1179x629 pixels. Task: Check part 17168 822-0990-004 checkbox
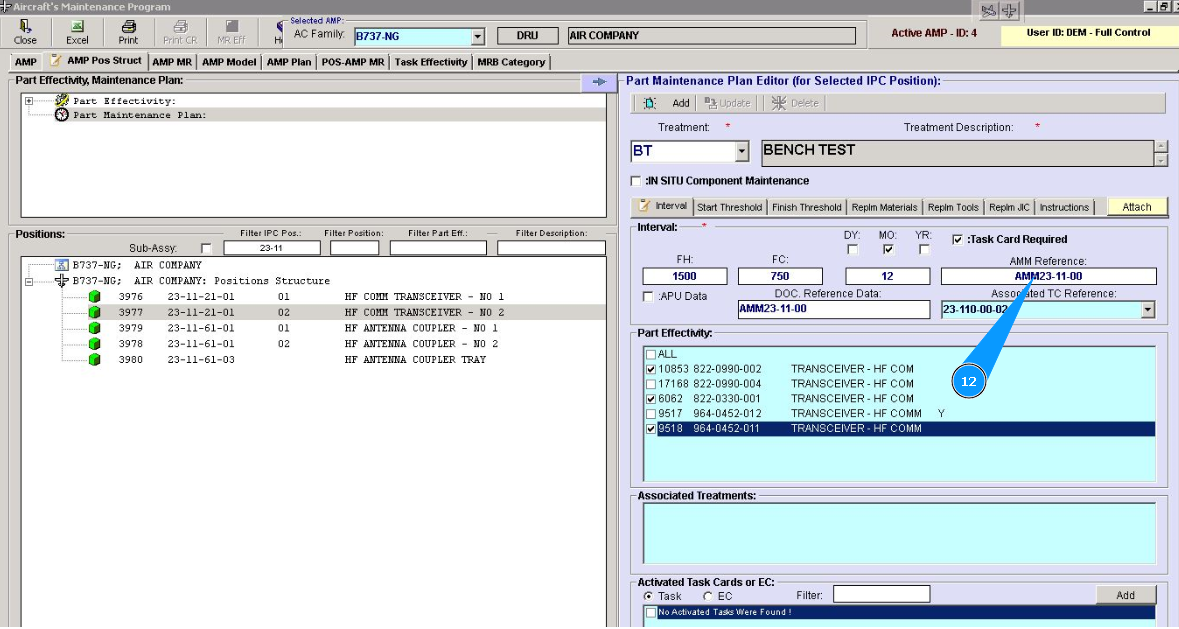[652, 384]
